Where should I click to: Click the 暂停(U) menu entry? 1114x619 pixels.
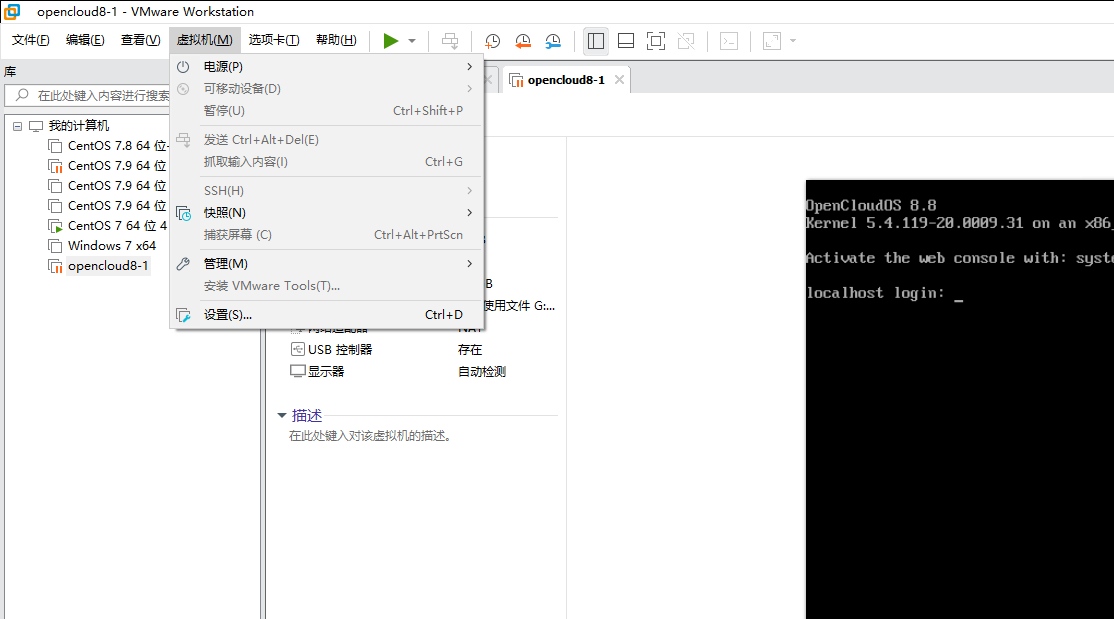(x=327, y=111)
